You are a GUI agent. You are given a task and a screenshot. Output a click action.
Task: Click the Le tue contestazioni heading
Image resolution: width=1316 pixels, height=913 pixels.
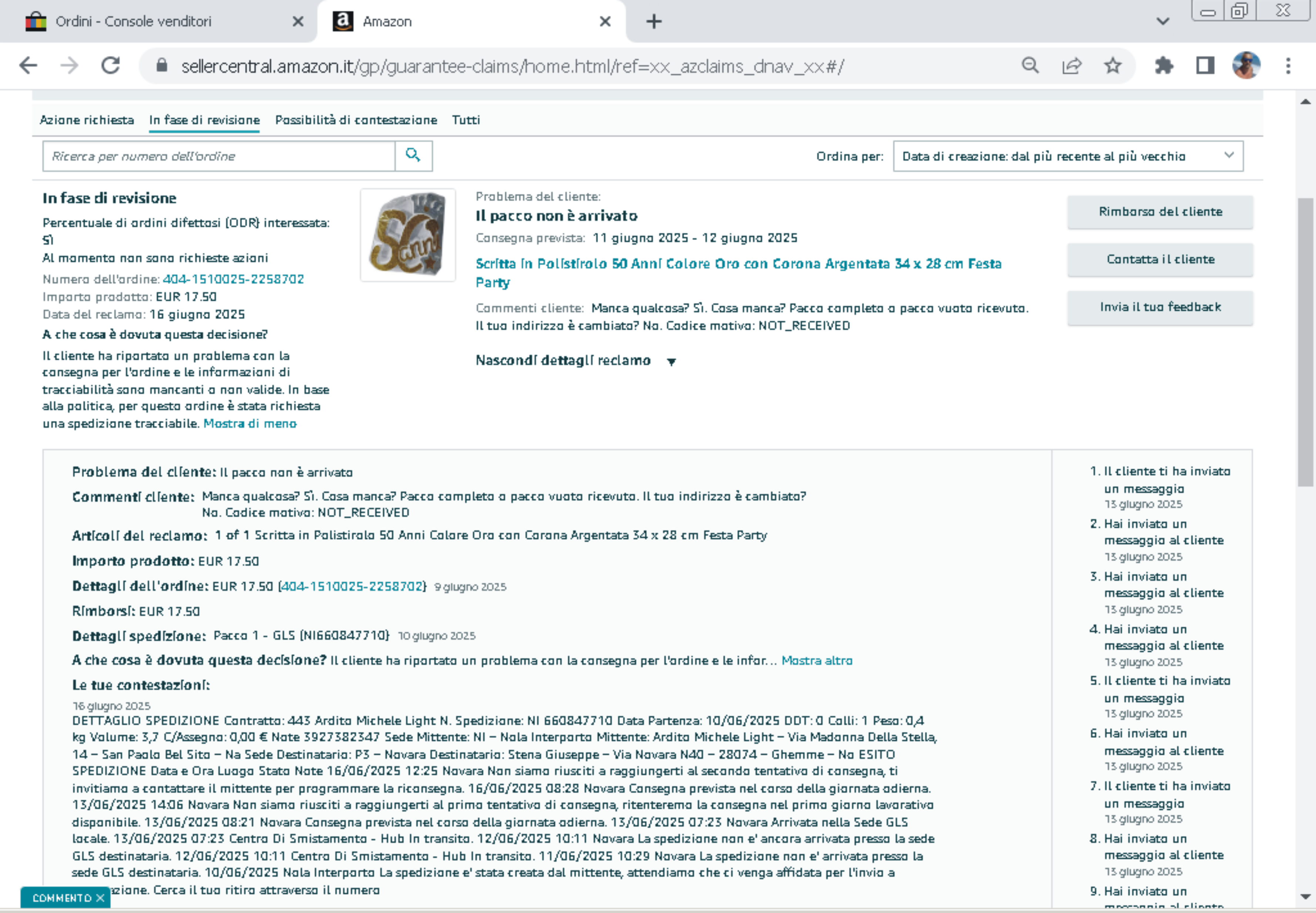coord(141,685)
